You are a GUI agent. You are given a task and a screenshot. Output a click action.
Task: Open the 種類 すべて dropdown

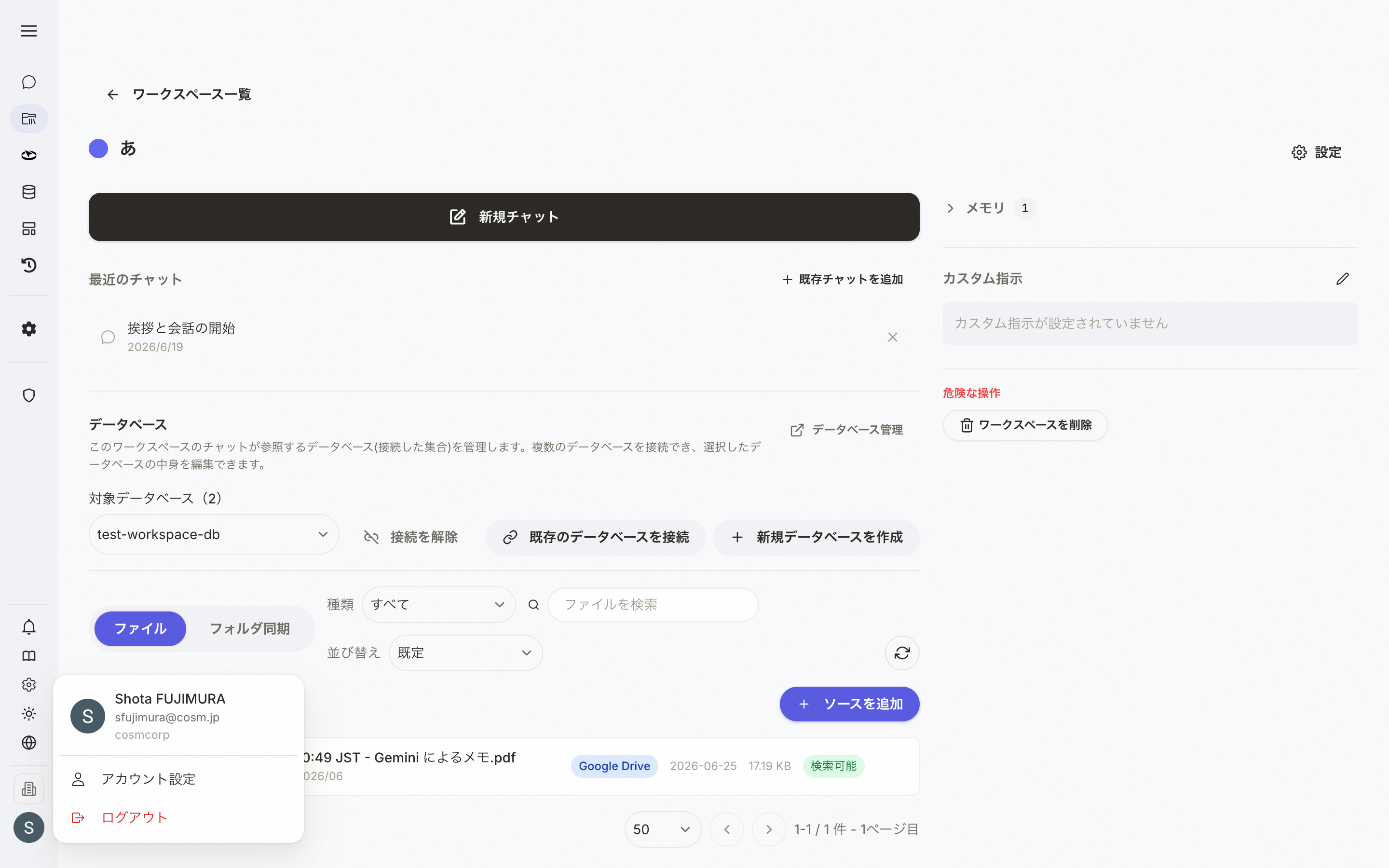(438, 605)
